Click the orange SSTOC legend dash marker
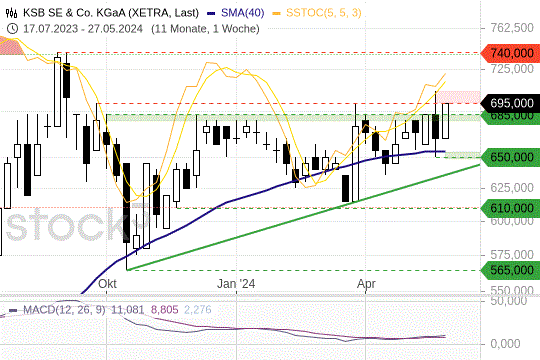 click(x=277, y=14)
